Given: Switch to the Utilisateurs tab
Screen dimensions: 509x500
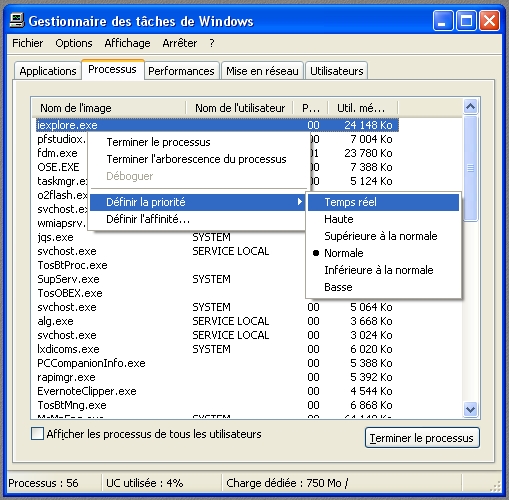Looking at the screenshot, I should click(337, 71).
